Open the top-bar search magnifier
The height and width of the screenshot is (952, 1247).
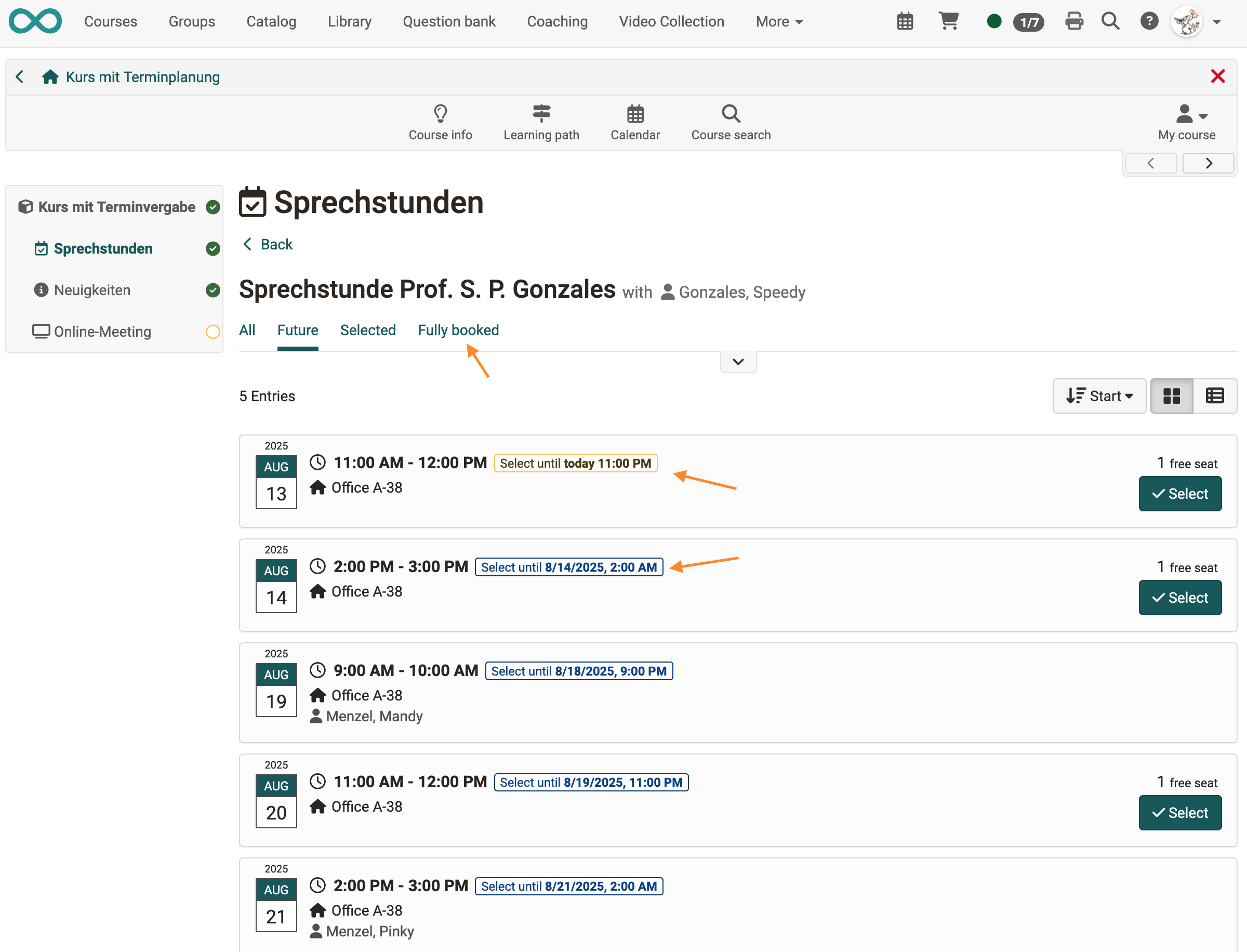click(x=1110, y=21)
